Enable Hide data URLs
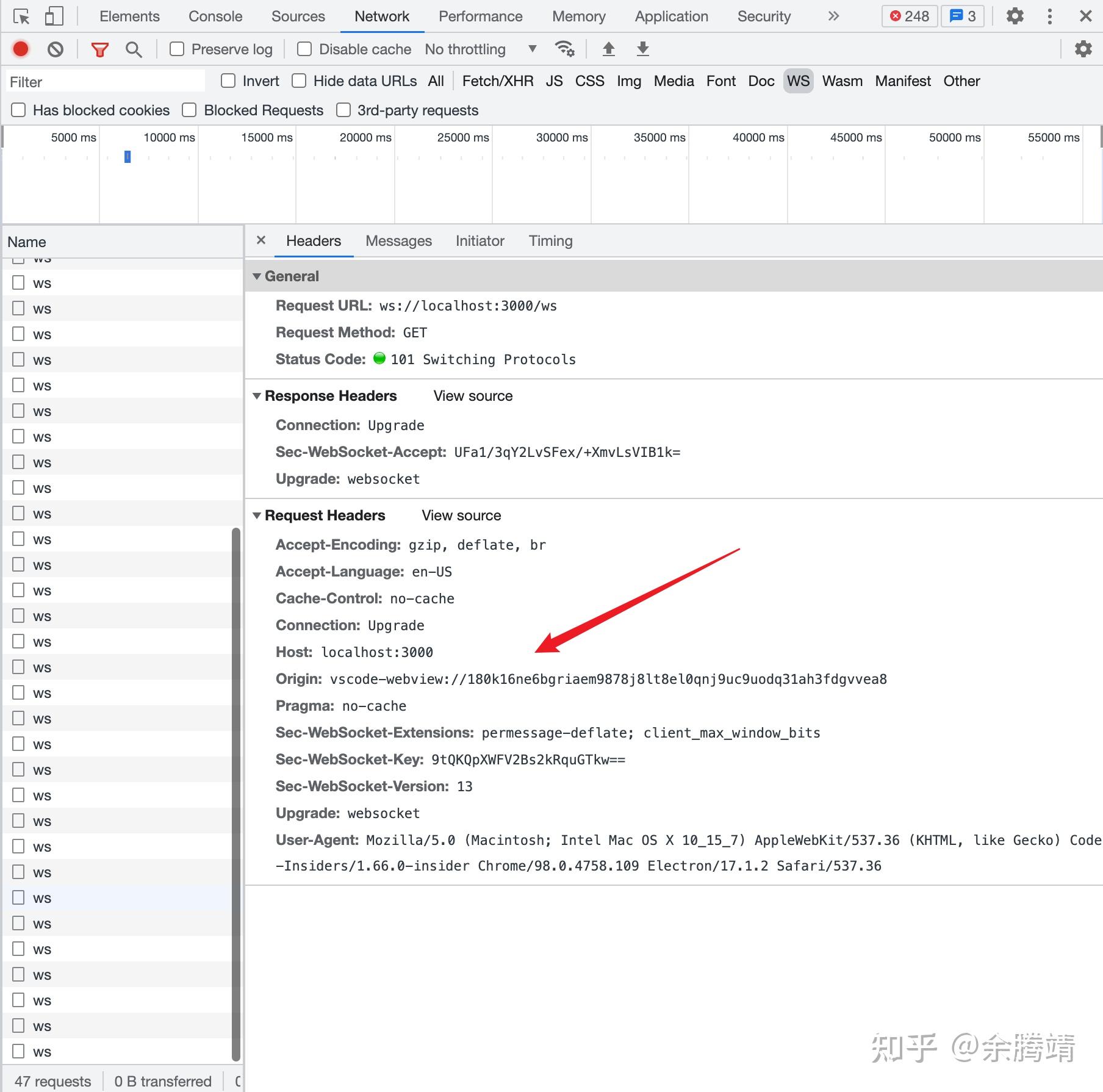The height and width of the screenshot is (1092, 1103). coord(298,81)
